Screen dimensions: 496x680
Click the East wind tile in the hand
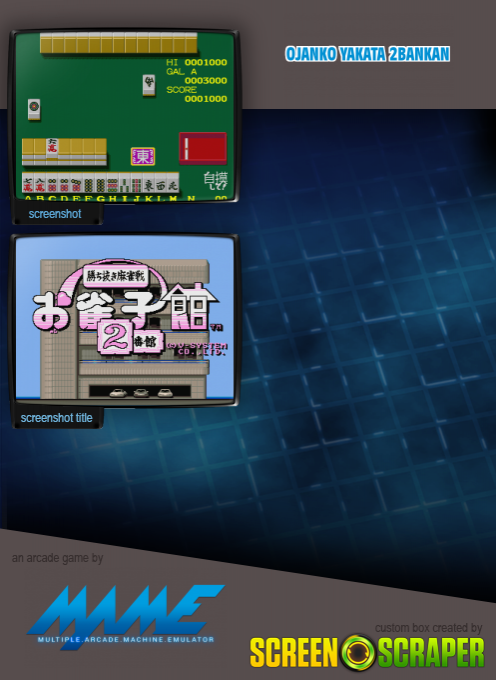click(x=149, y=183)
